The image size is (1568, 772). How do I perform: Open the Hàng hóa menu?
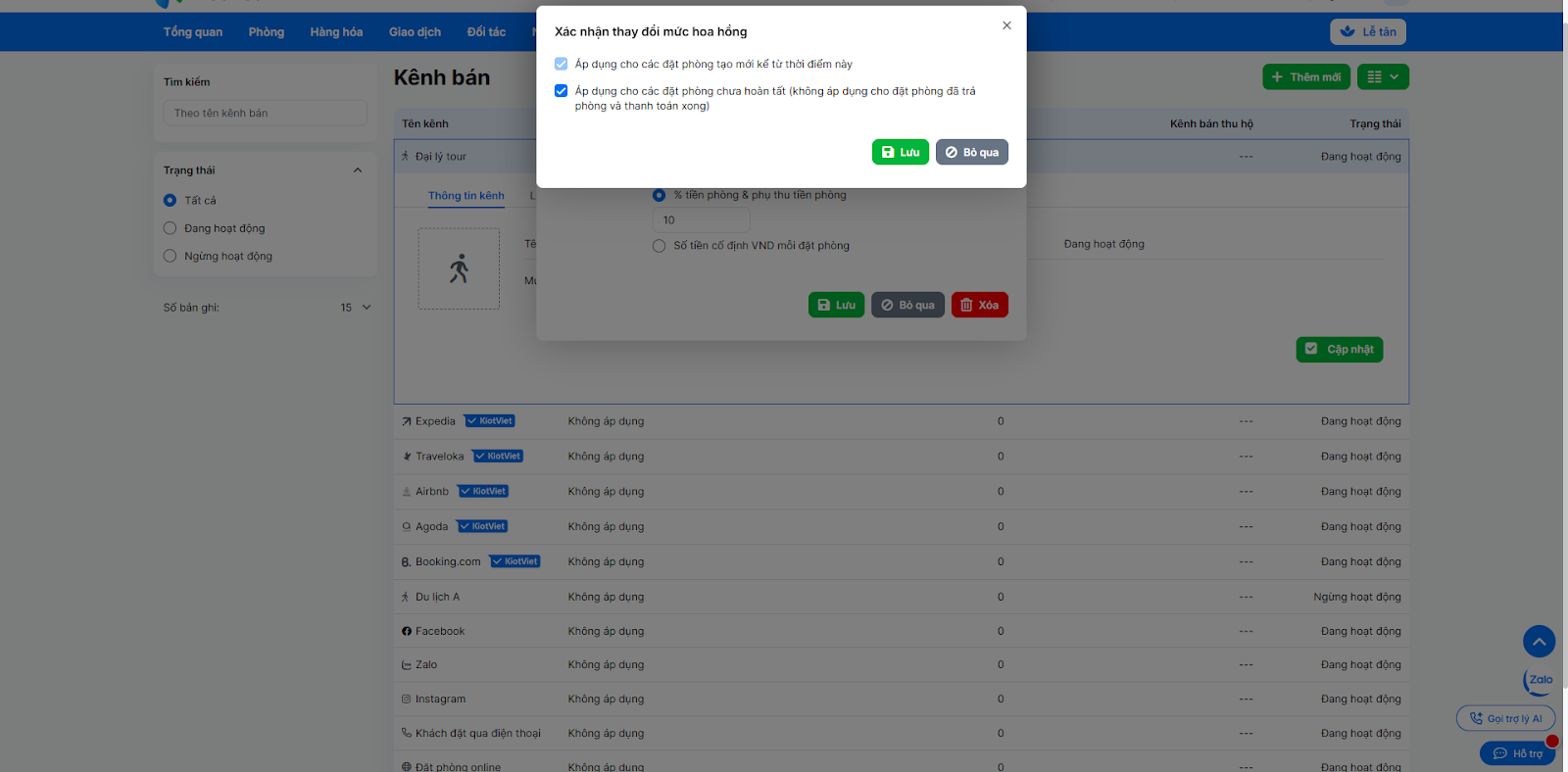(x=336, y=32)
